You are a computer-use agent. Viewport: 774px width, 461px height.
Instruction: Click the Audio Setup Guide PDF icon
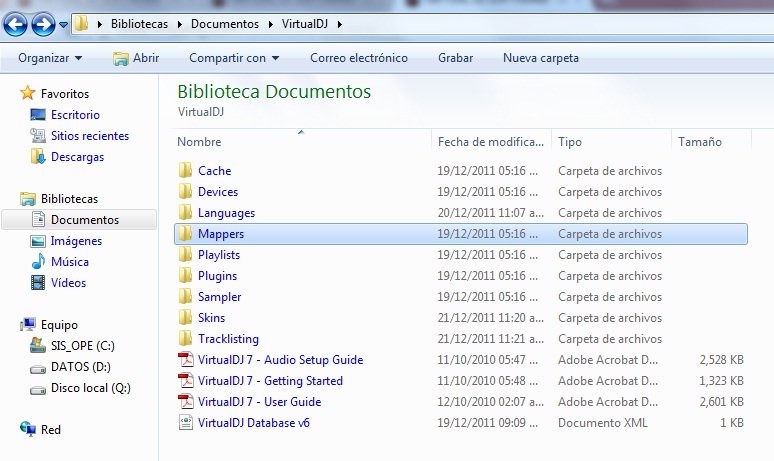point(186,359)
